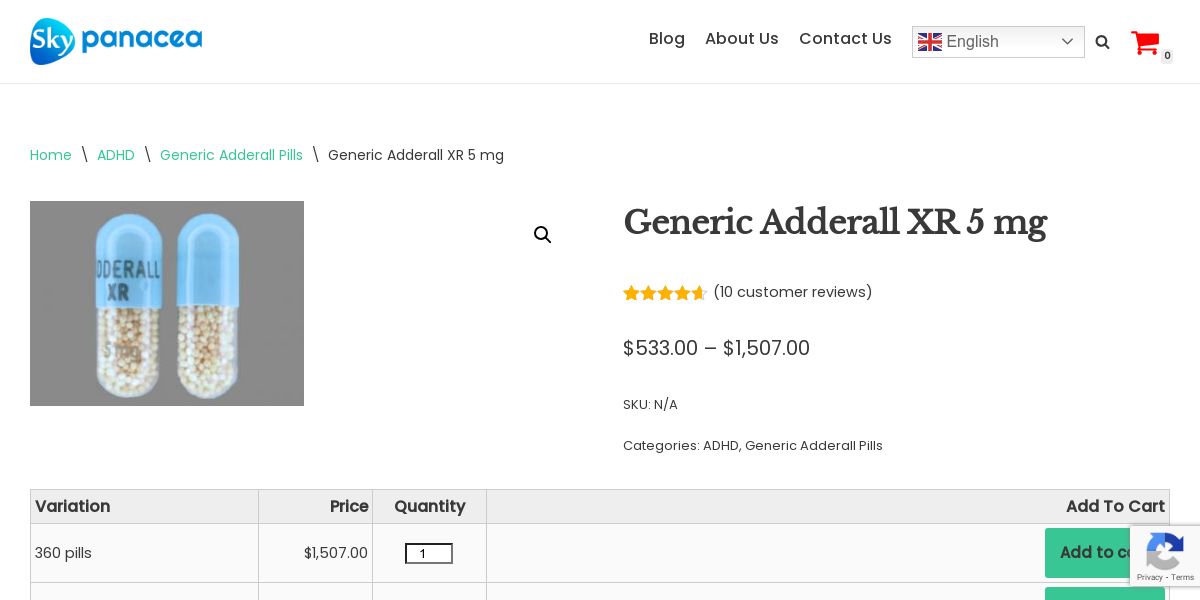Open the search magnifier icon in header
This screenshot has height=600, width=1200.
pyautogui.click(x=1102, y=42)
